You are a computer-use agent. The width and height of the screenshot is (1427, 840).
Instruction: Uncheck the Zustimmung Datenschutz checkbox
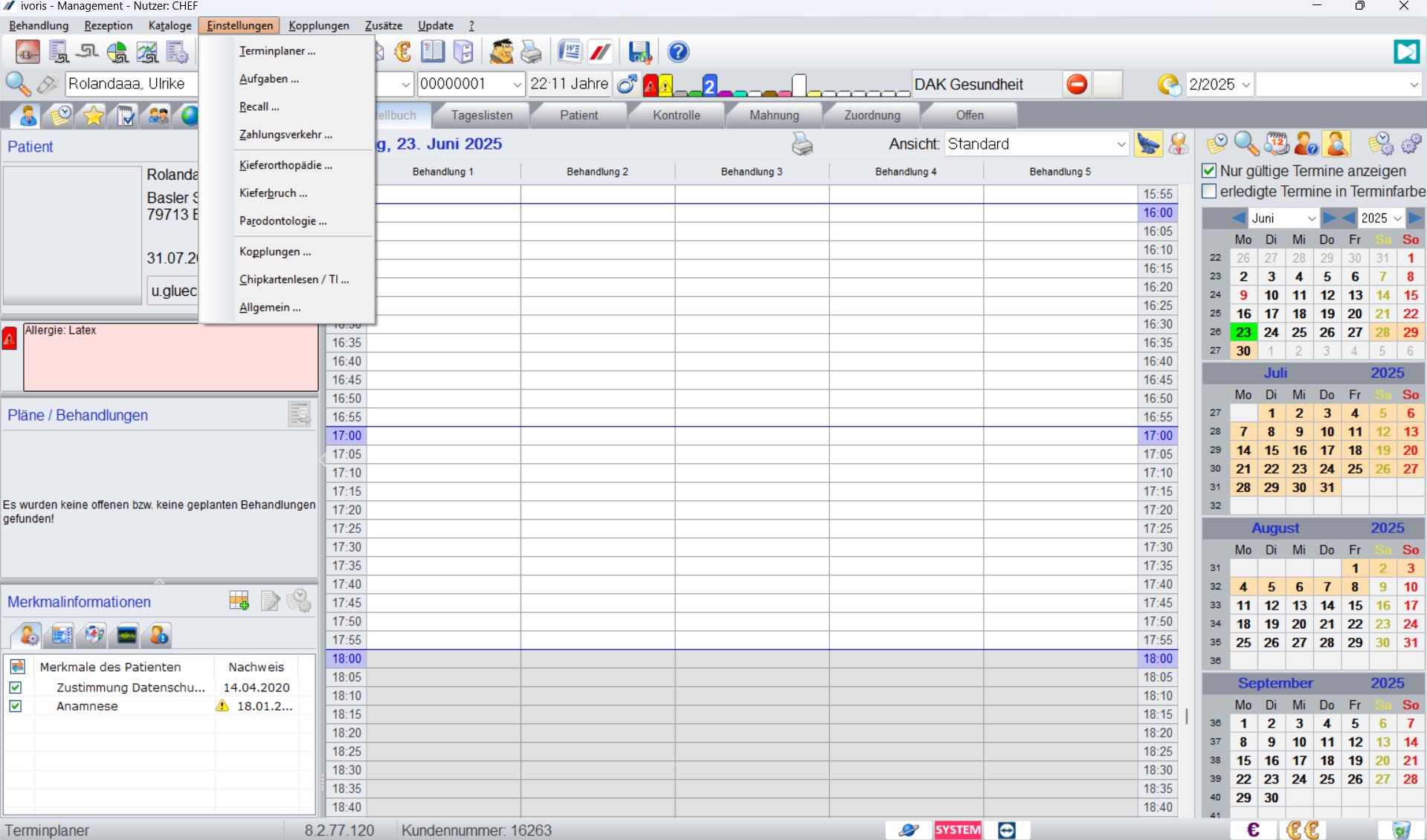point(16,688)
